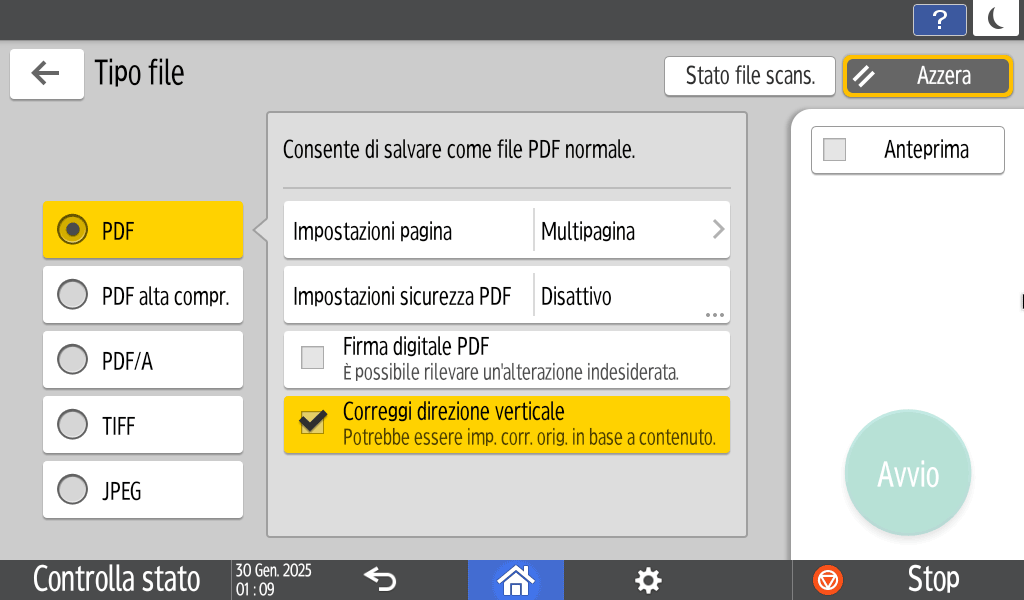Screen dimensions: 1024x600
Task: Tap the Stop label in bottom bar
Action: [x=933, y=579]
